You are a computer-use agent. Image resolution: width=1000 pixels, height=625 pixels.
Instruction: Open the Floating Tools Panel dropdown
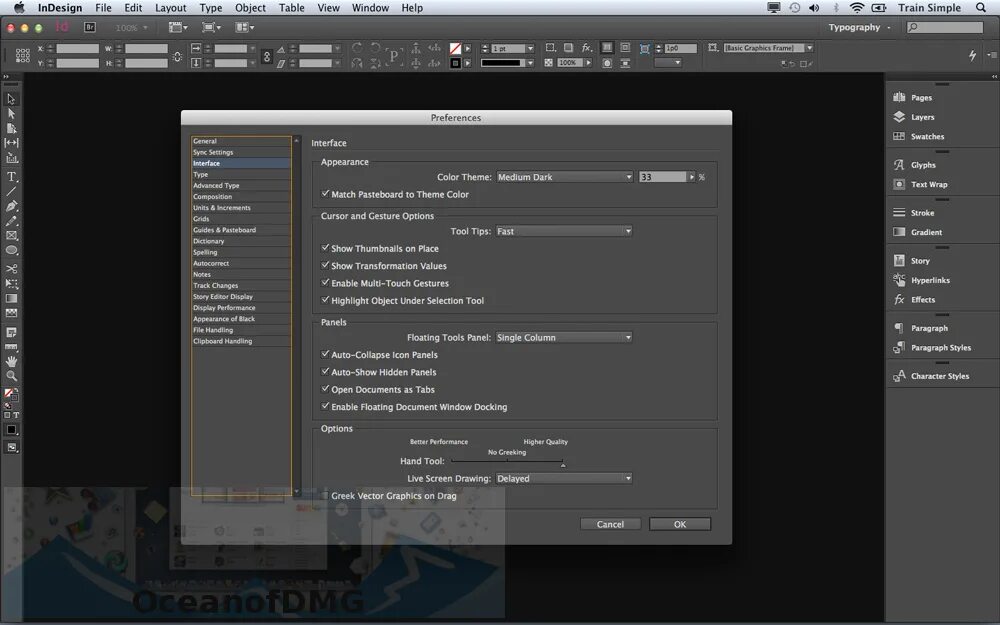(564, 337)
